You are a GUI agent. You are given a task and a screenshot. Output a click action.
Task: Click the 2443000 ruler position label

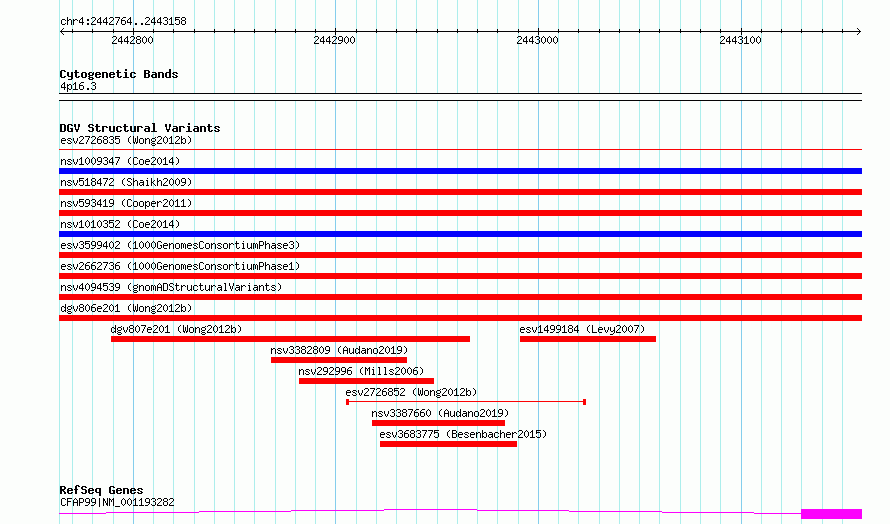538,40
